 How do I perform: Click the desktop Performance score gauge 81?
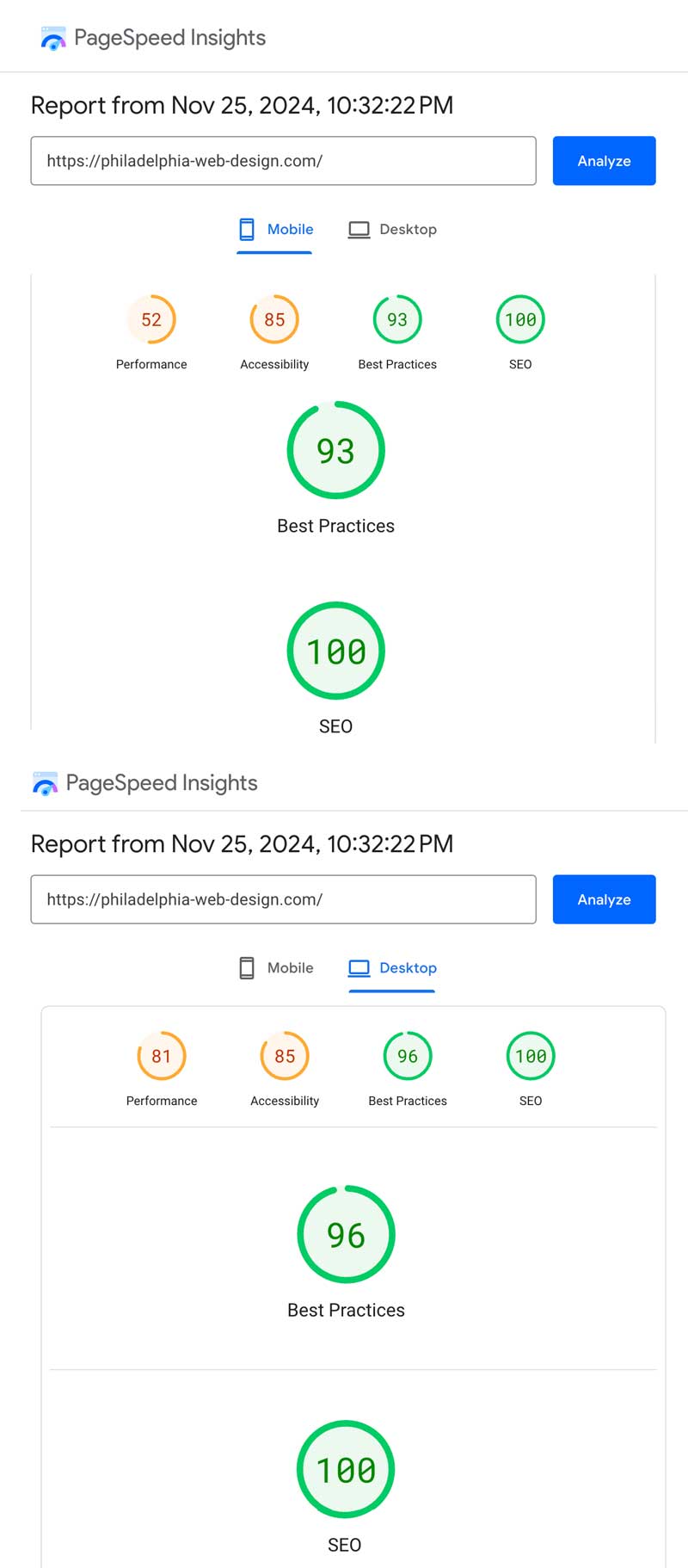coord(162,1056)
